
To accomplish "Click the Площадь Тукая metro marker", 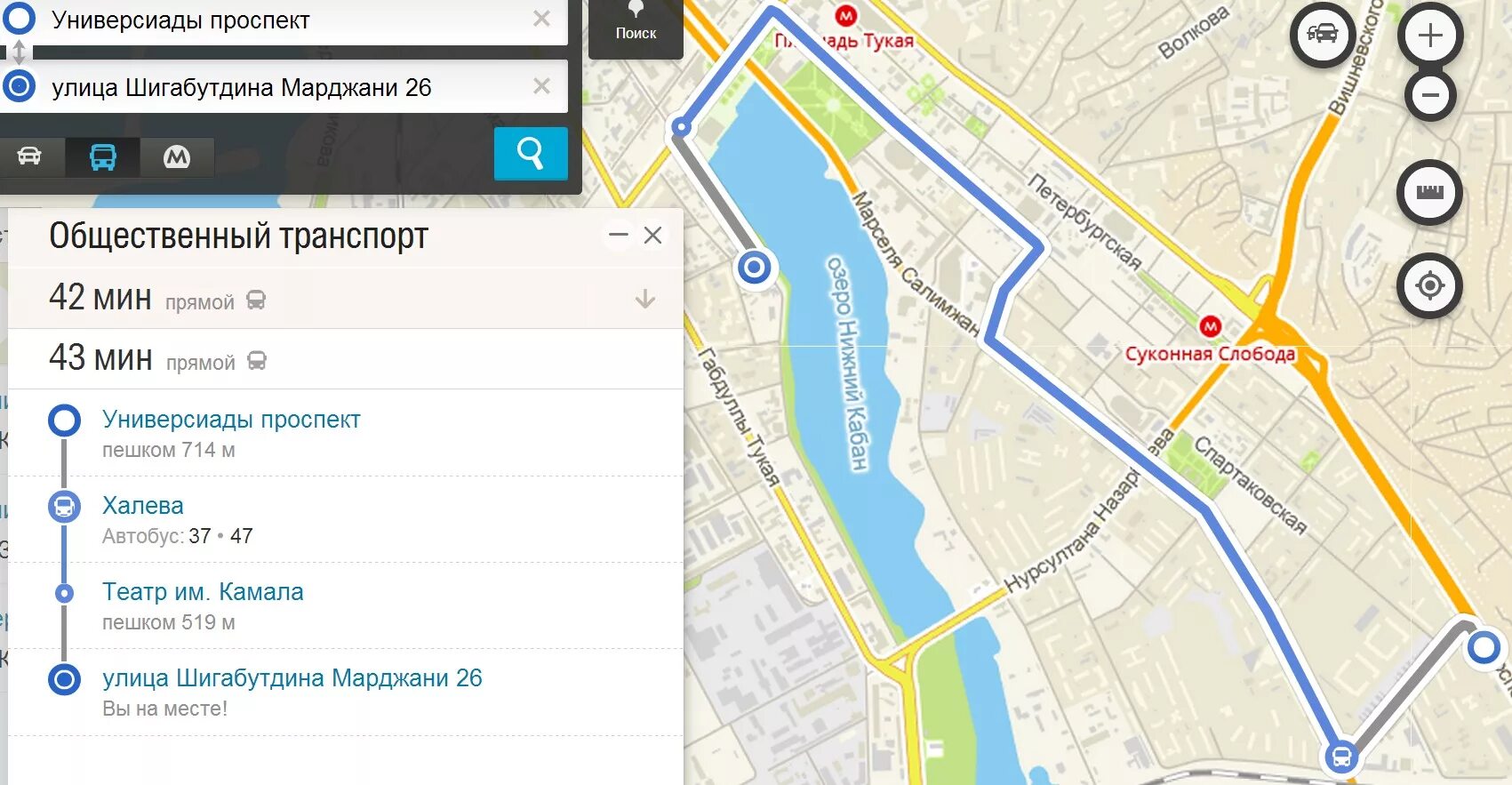I will point(845,15).
